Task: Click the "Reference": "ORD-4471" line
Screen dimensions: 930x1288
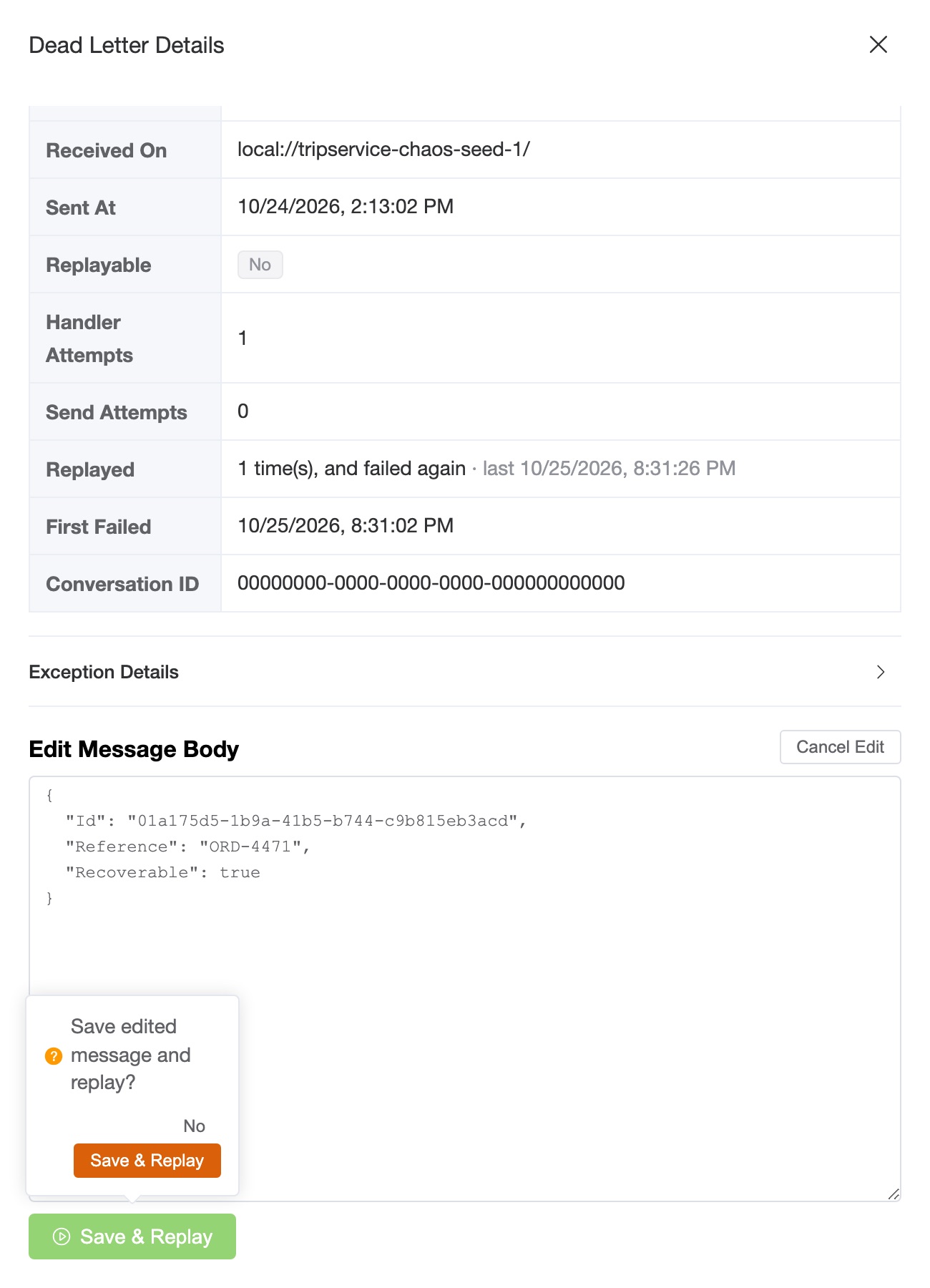Action: pos(188,847)
